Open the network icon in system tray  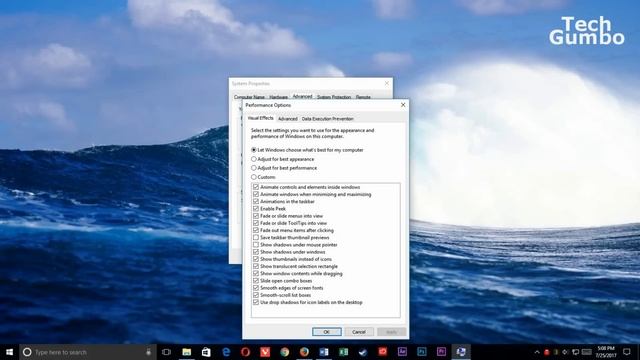[x=576, y=352]
